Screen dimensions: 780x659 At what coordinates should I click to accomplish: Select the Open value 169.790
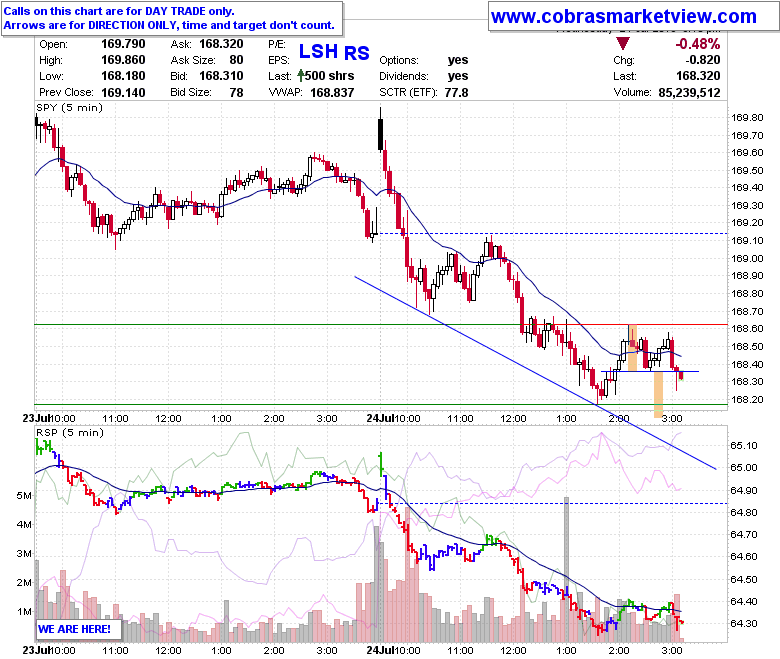(123, 44)
